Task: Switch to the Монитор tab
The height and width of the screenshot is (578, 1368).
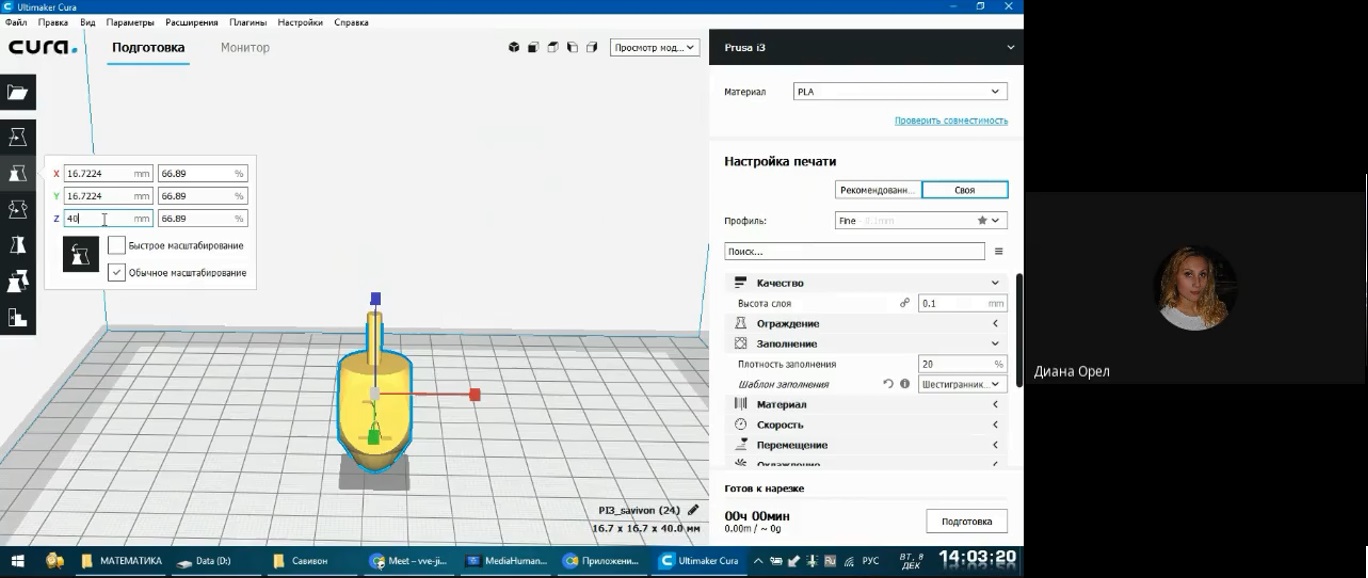Action: [245, 47]
